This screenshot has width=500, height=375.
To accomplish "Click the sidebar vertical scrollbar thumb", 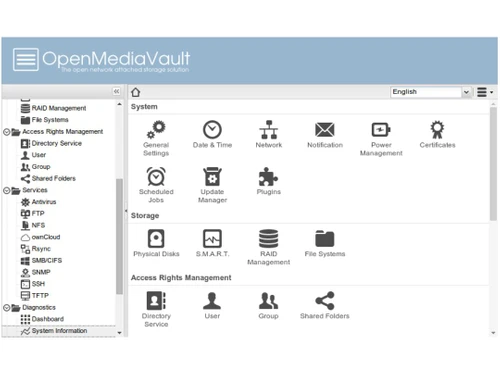I will tap(119, 237).
